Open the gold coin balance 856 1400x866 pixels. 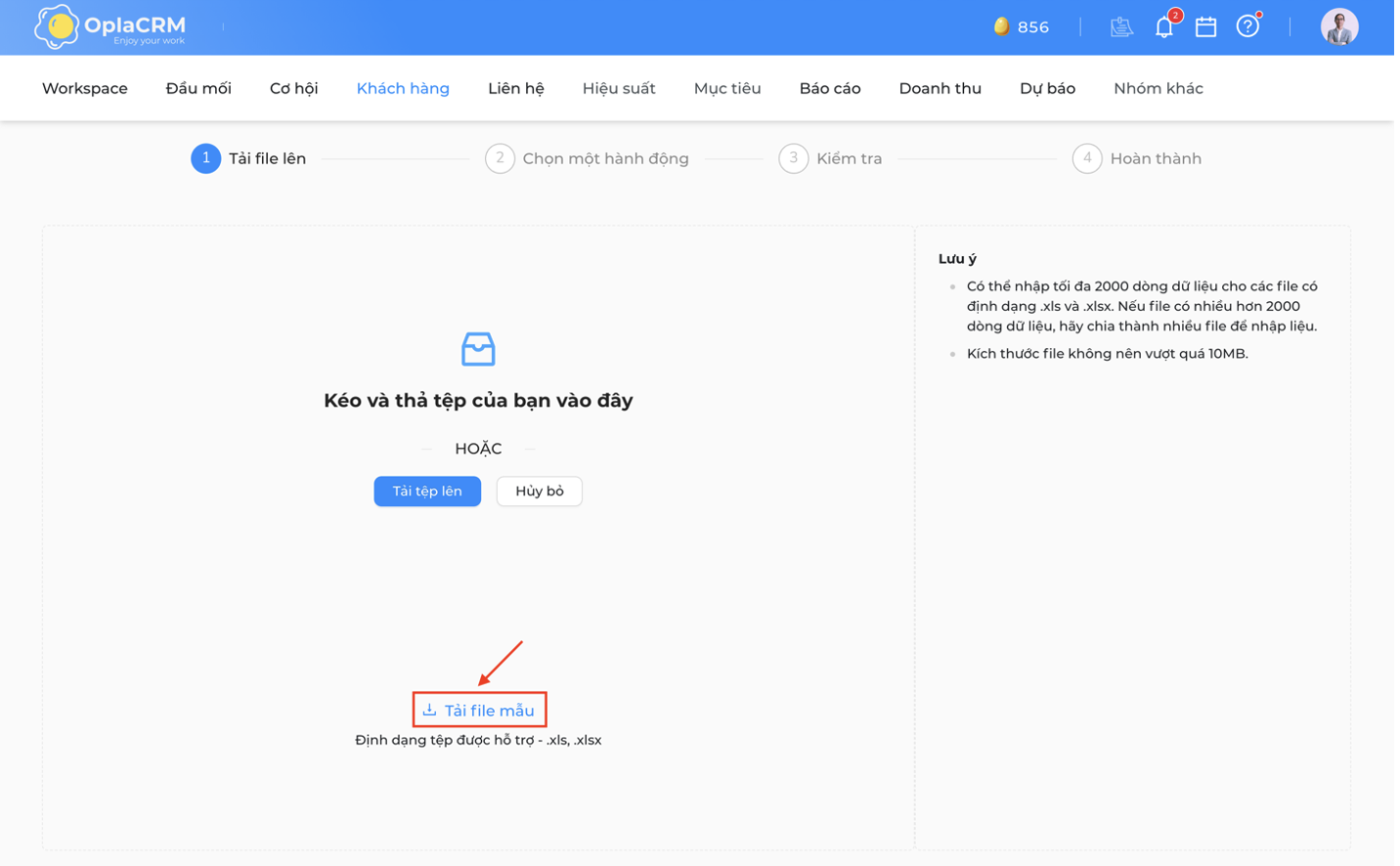pos(1021,27)
